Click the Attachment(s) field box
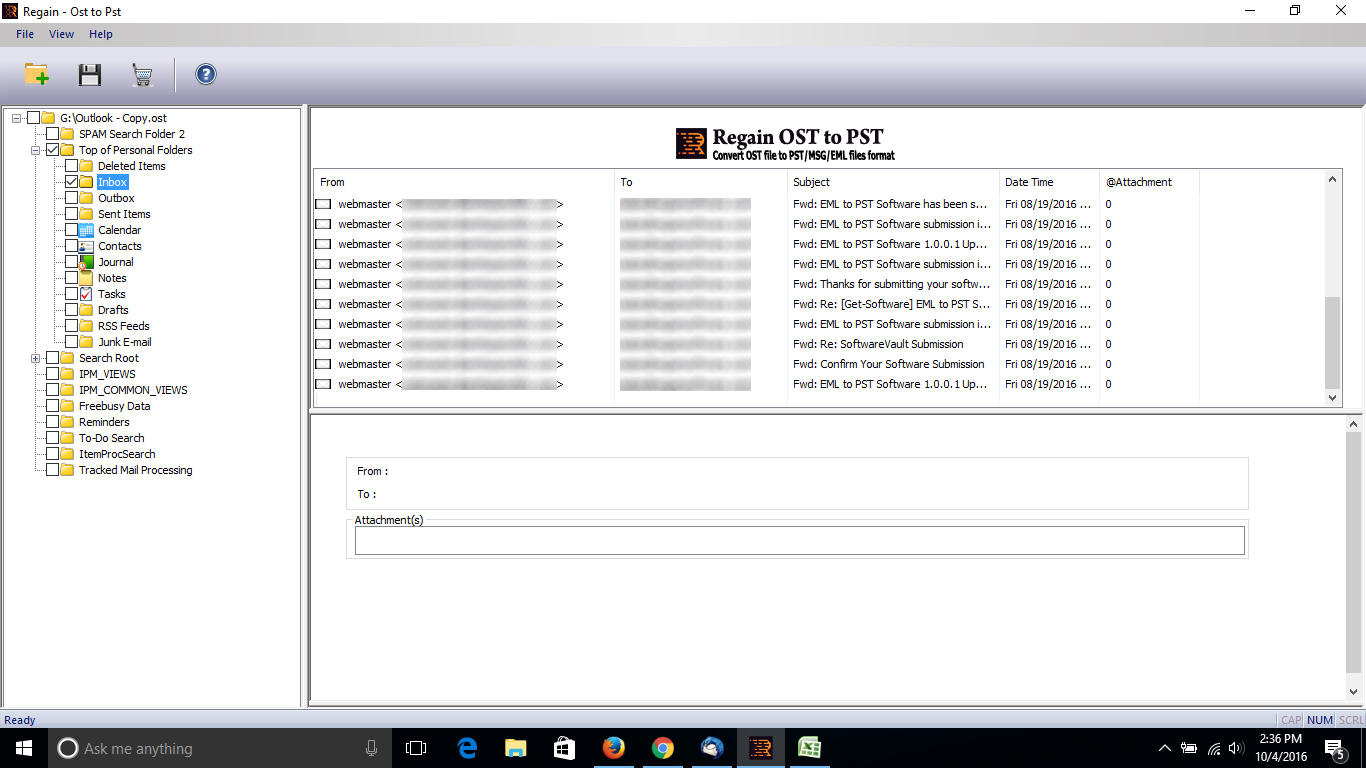Viewport: 1366px width, 768px height. 800,540
